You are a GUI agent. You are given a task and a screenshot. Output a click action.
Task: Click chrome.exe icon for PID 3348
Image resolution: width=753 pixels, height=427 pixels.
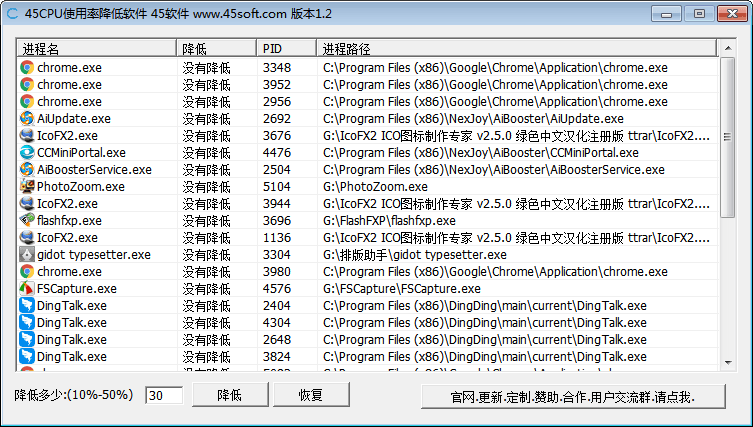(27, 68)
